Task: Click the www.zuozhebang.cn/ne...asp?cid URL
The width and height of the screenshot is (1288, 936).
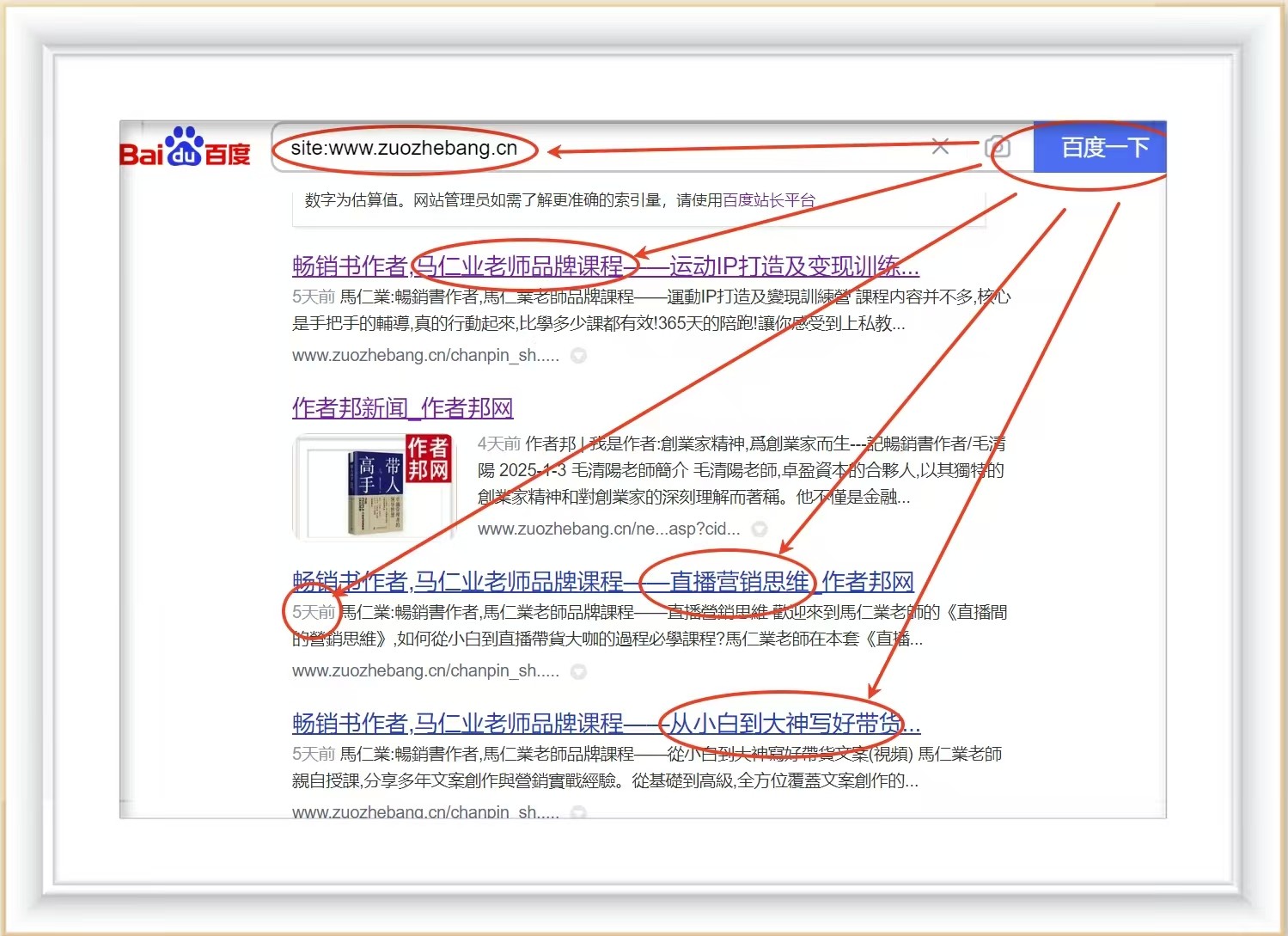Action: [x=608, y=529]
